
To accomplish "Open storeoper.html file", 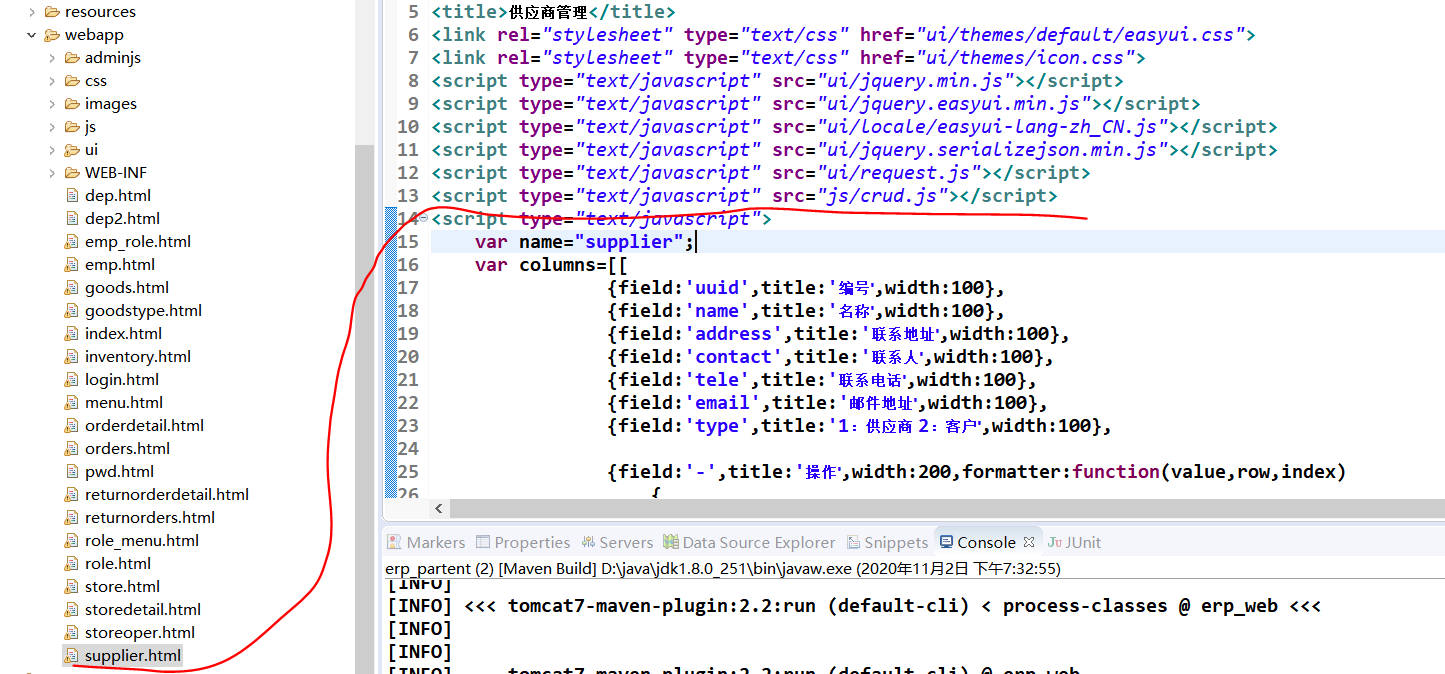I will click(139, 633).
